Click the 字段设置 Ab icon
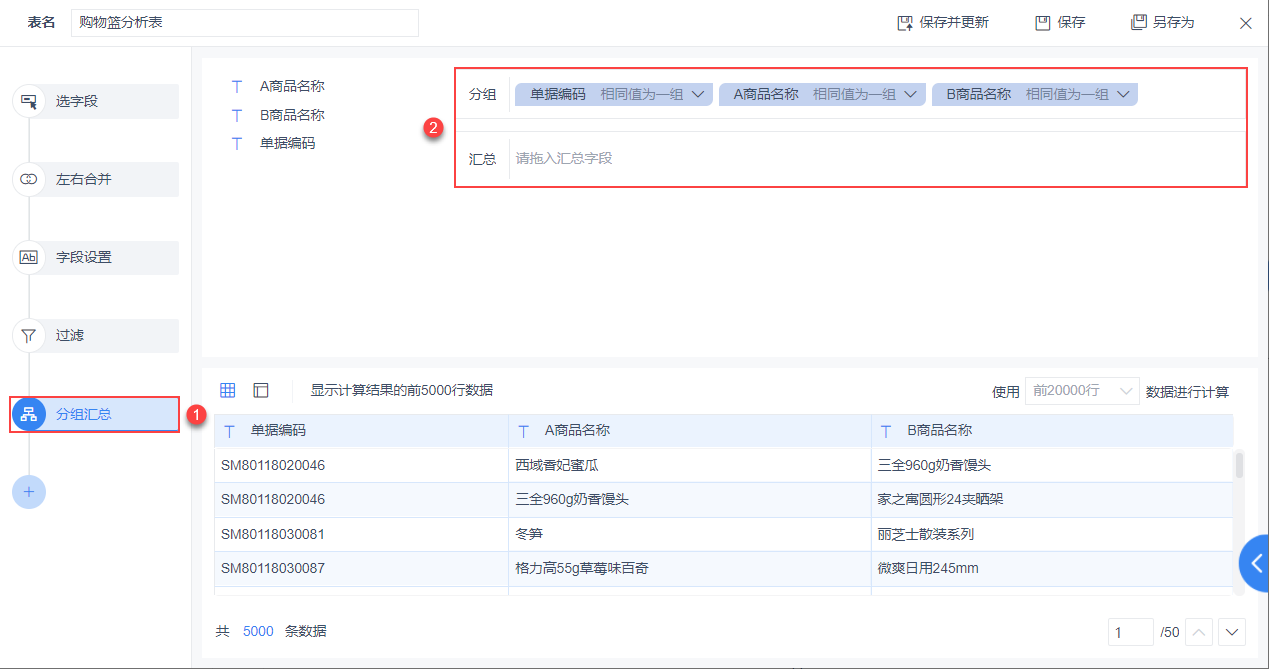The image size is (1269, 669). click(29, 257)
